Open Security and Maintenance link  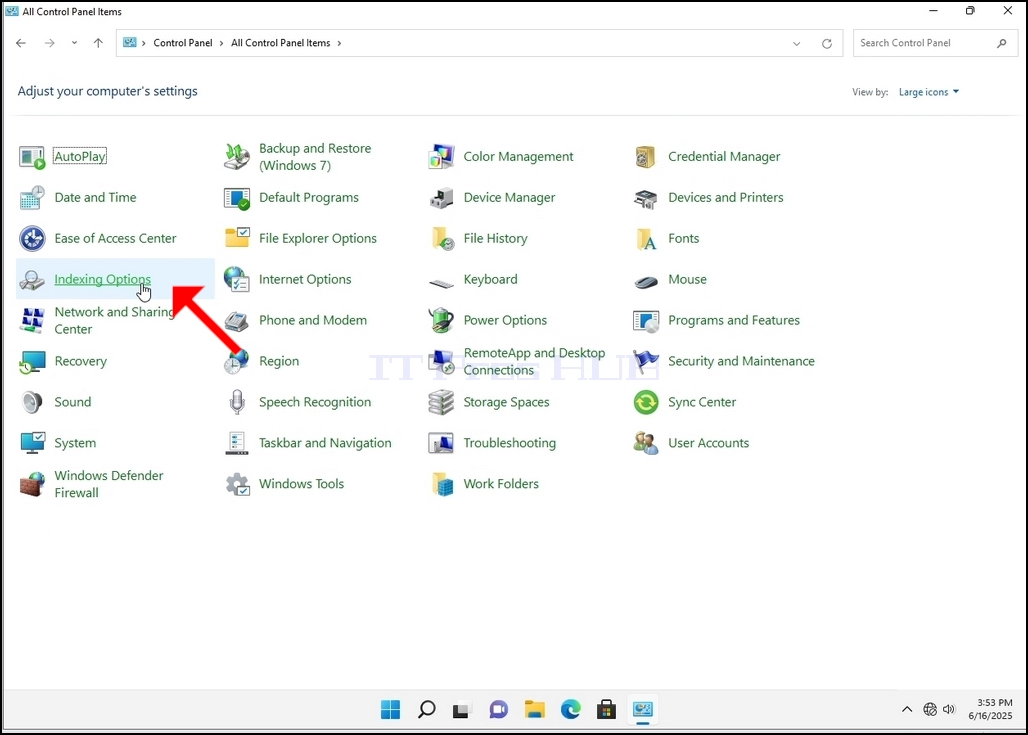pos(741,361)
